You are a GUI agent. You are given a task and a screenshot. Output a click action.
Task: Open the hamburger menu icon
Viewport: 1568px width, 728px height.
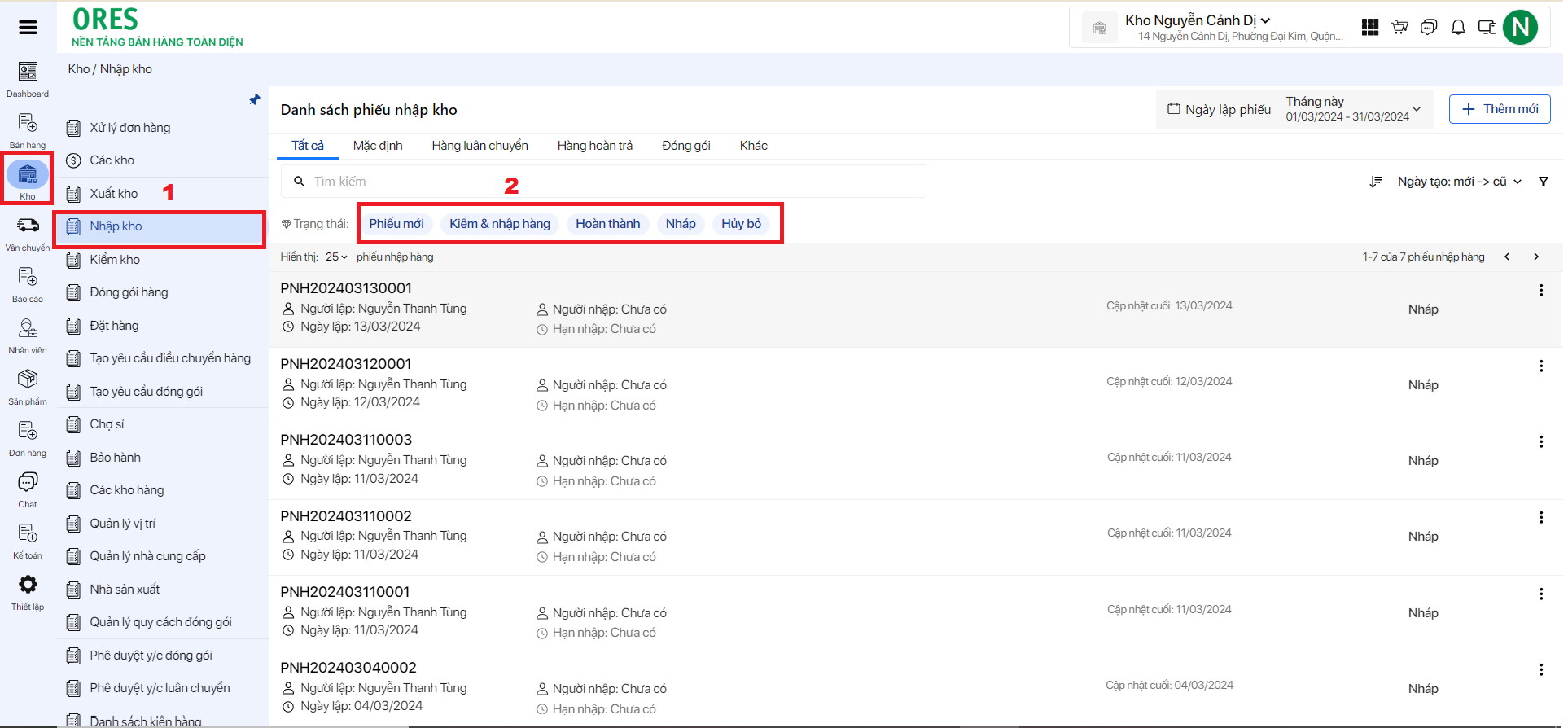(x=28, y=28)
